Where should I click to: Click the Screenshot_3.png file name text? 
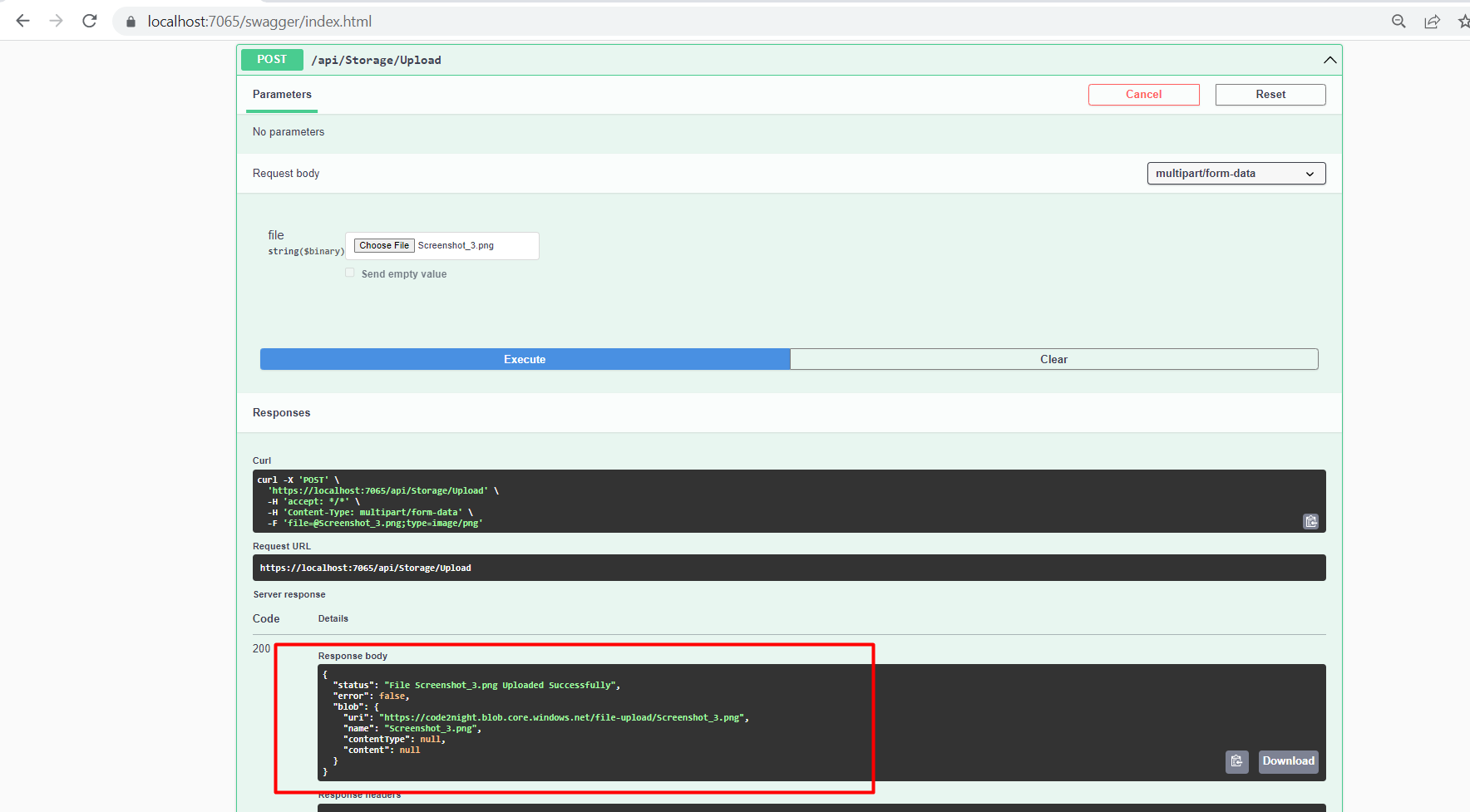(456, 245)
